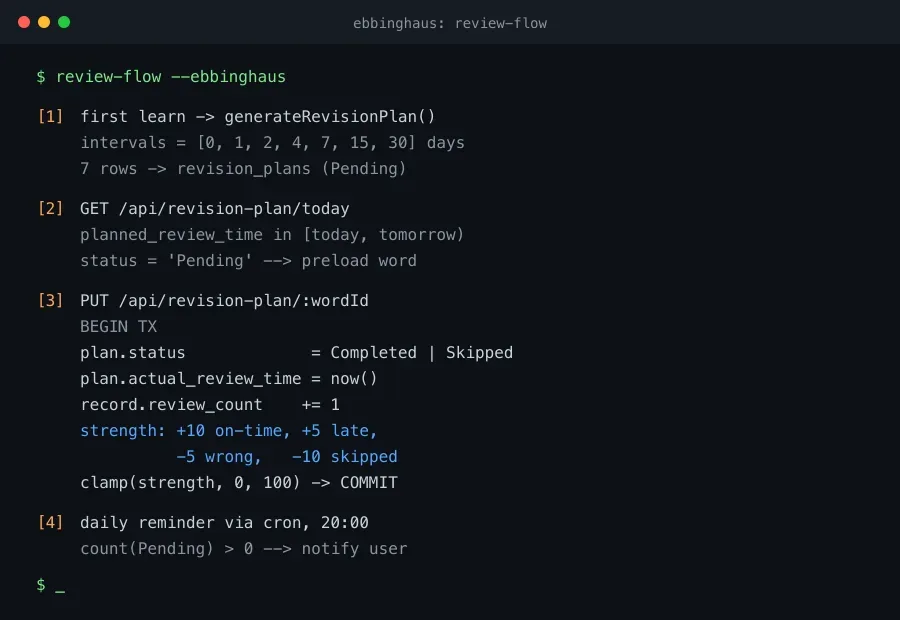Click the 'BEGIN TX' line
900x620 pixels.
(118, 327)
